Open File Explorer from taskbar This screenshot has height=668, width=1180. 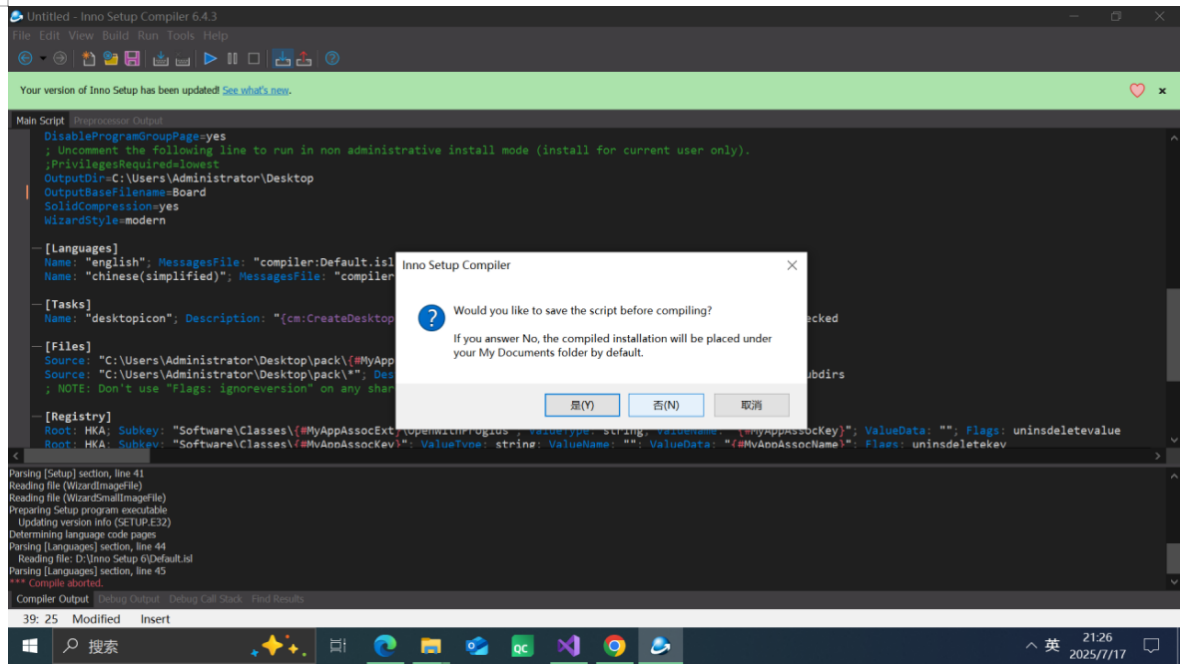click(430, 645)
